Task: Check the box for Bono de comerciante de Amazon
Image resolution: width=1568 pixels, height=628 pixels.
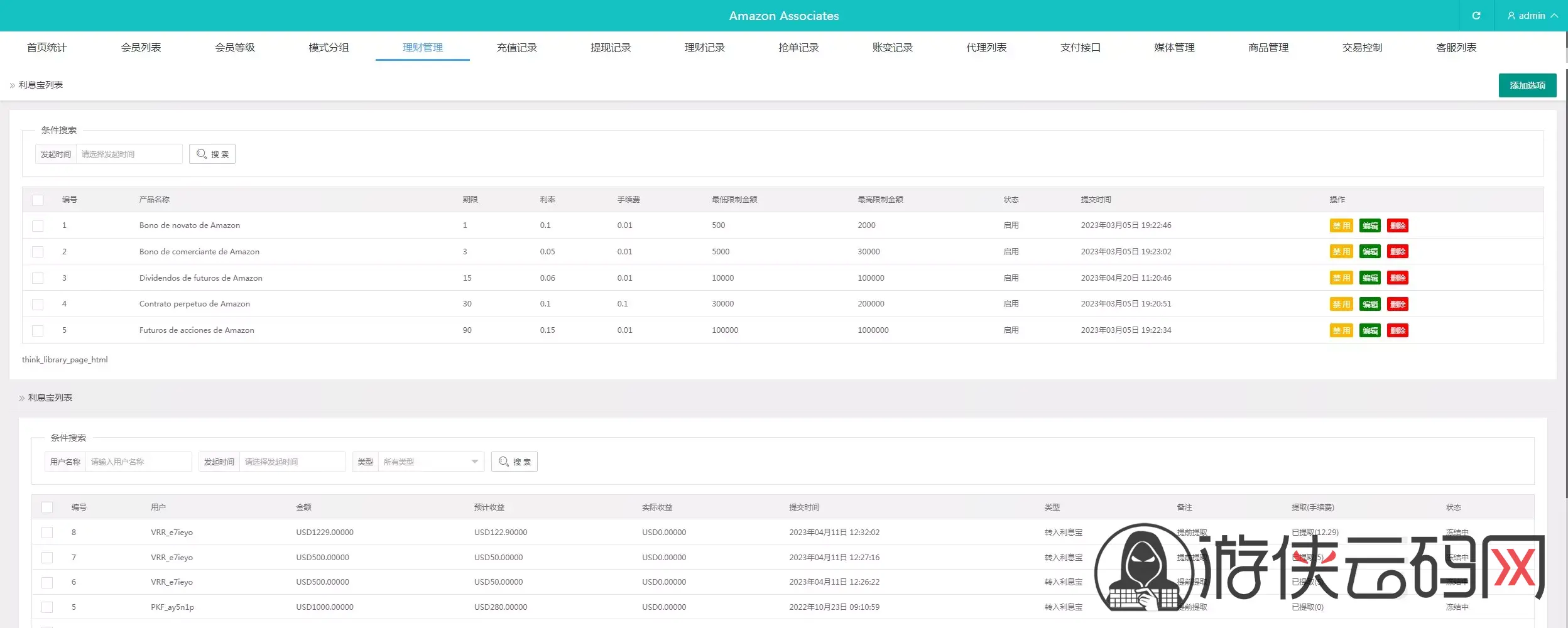Action: point(38,252)
